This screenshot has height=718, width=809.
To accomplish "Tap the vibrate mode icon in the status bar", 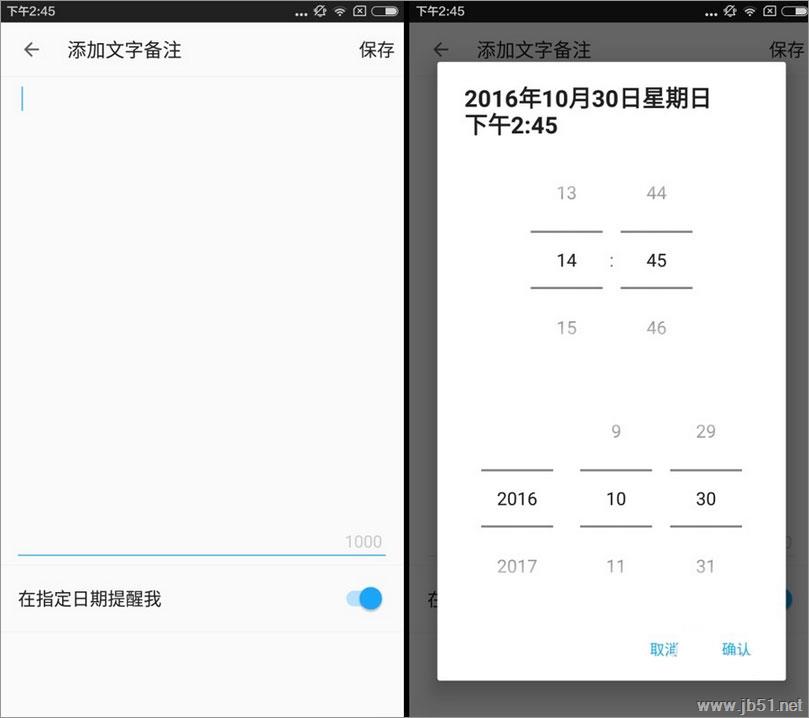I will (319, 10).
